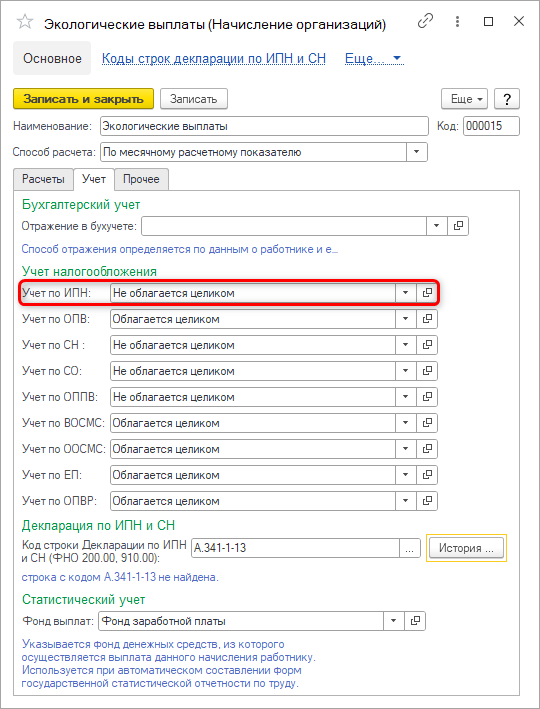The height and width of the screenshot is (709, 540).
Task: Open selected item icon next to Учет по ИПН
Action: pyautogui.click(x=426, y=293)
